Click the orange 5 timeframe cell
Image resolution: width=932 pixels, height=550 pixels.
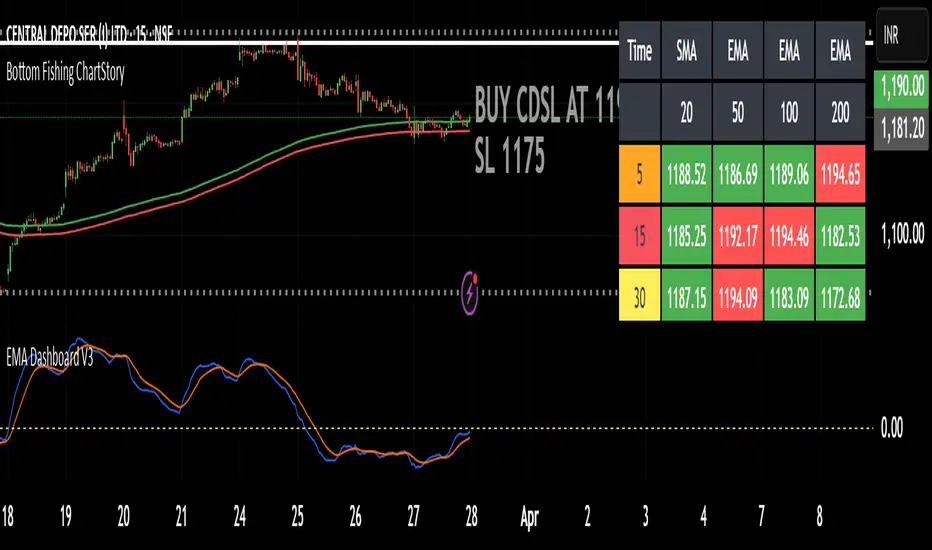pyautogui.click(x=640, y=174)
